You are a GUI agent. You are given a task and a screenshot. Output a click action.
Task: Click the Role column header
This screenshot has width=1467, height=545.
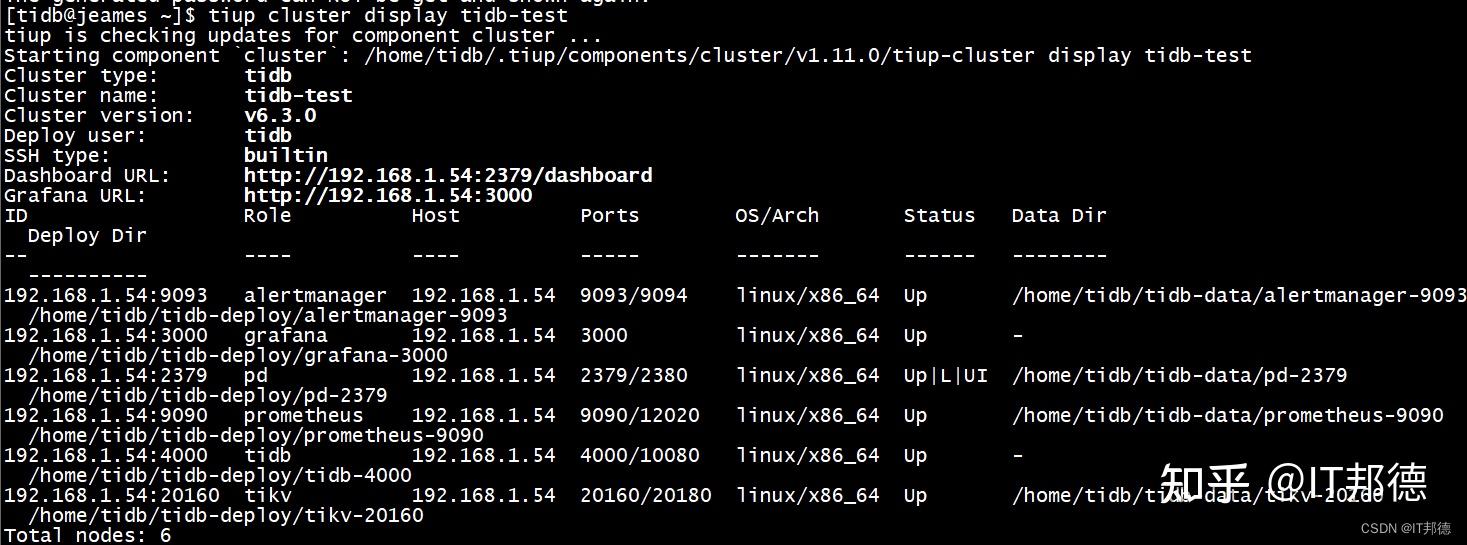(x=267, y=216)
